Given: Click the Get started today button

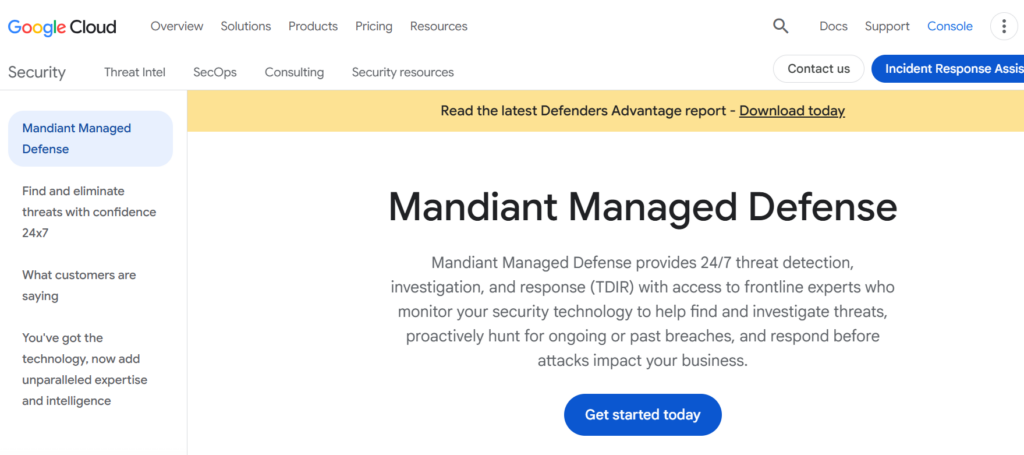Looking at the screenshot, I should [643, 415].
